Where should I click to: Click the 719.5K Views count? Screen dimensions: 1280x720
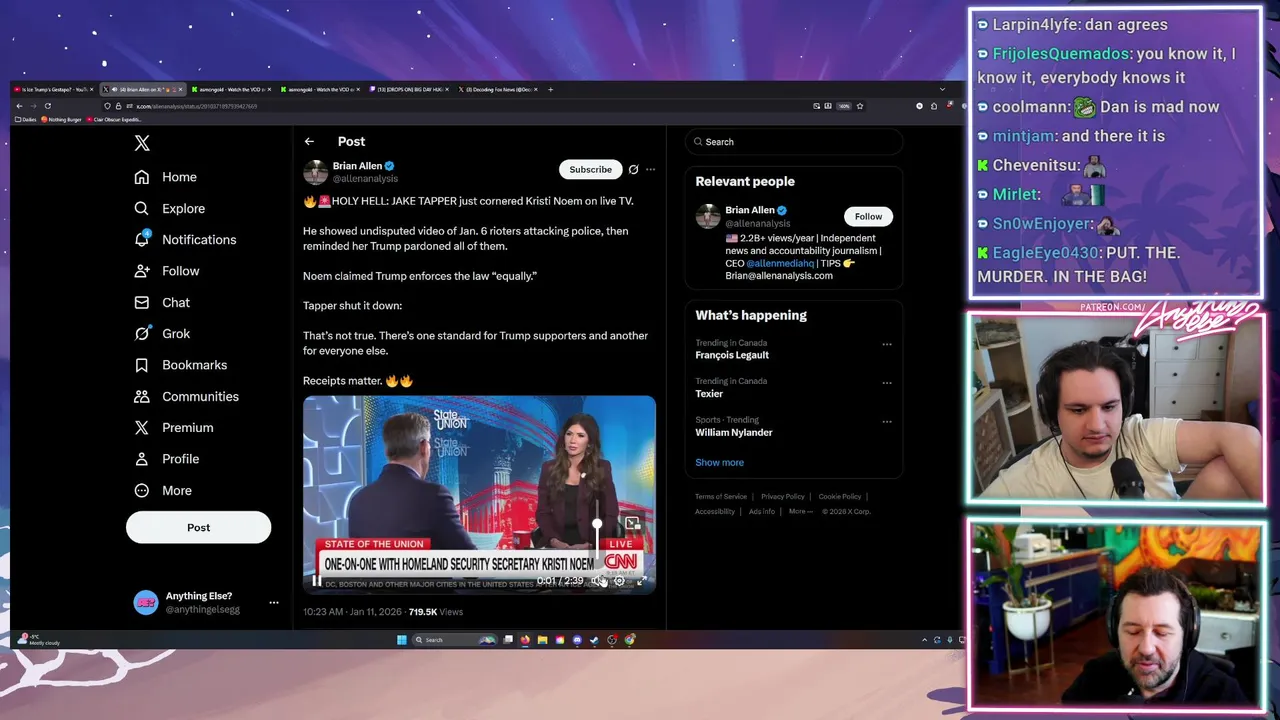point(435,612)
